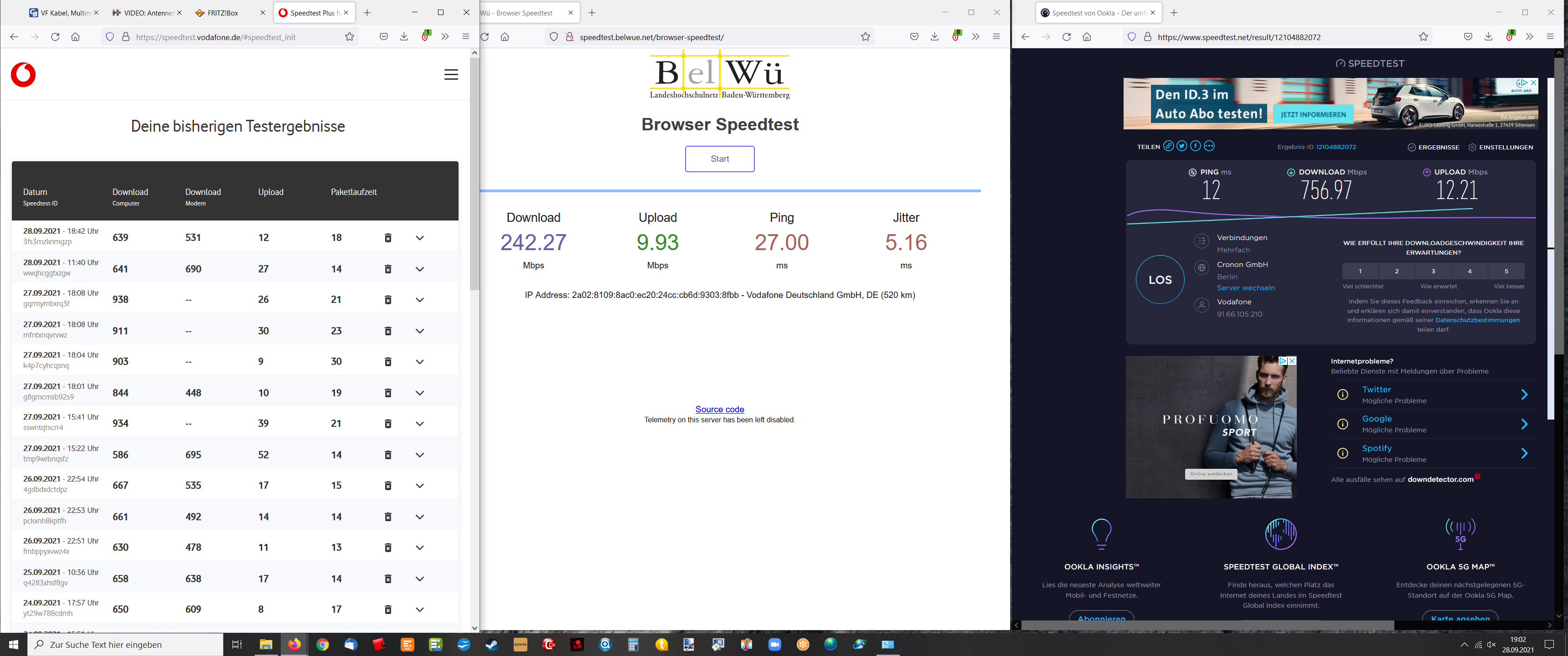Screen dimensions: 1568x656
Task: Switch to VF Kabel browser tab
Action: pos(61,13)
